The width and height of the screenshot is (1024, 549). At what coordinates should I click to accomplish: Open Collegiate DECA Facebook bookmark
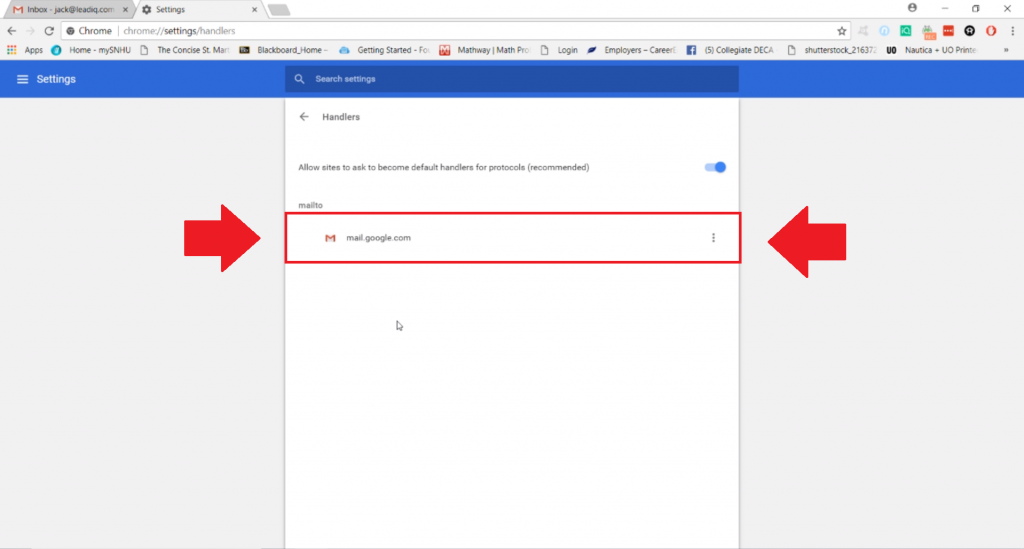pyautogui.click(x=730, y=50)
